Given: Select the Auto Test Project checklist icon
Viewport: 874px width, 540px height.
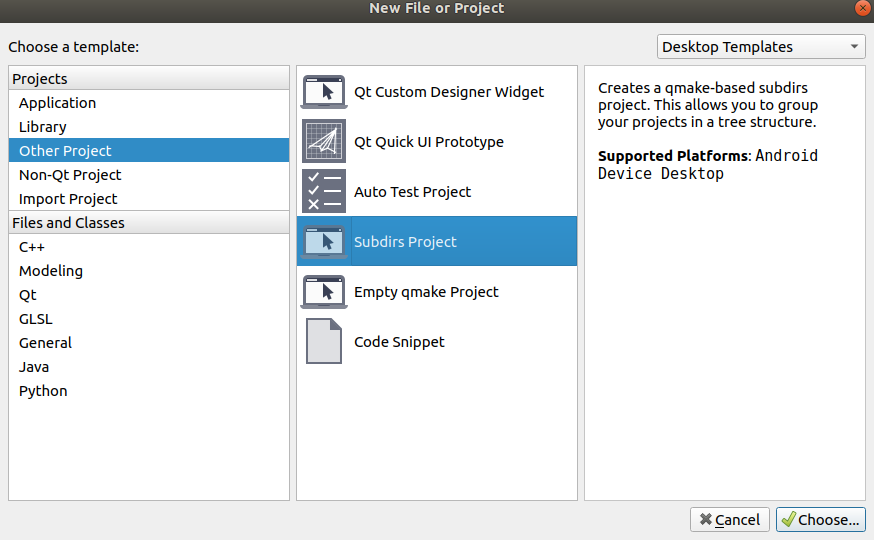Looking at the screenshot, I should [x=324, y=191].
